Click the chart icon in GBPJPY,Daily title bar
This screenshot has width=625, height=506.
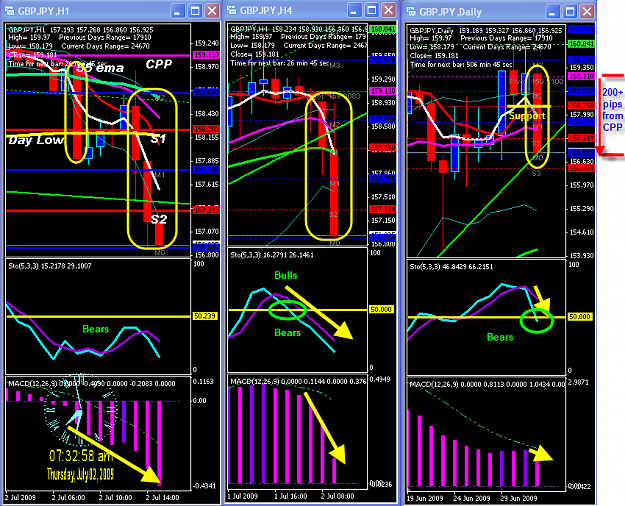pos(411,12)
